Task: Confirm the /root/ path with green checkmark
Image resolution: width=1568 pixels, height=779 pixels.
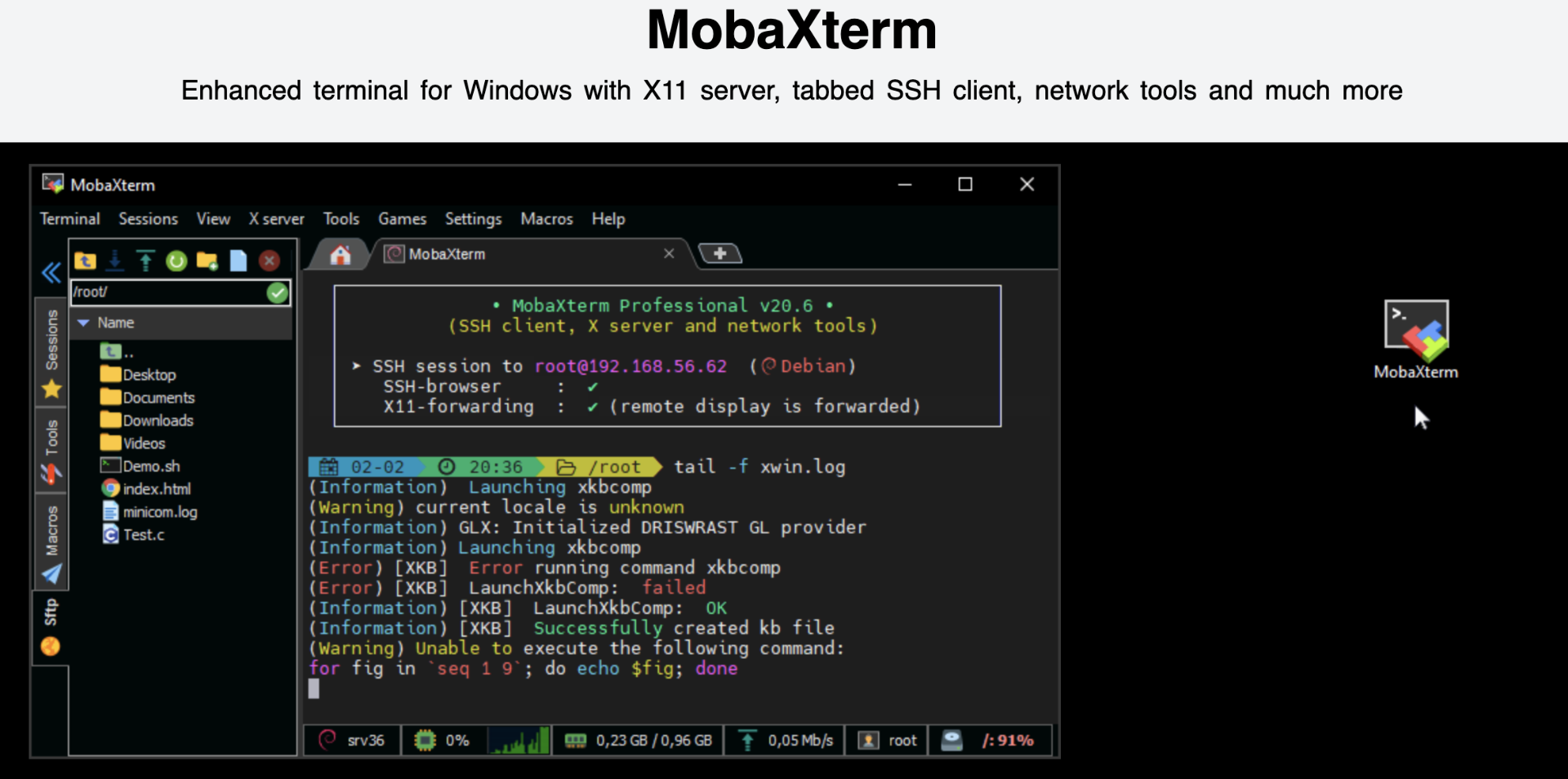Action: point(278,292)
